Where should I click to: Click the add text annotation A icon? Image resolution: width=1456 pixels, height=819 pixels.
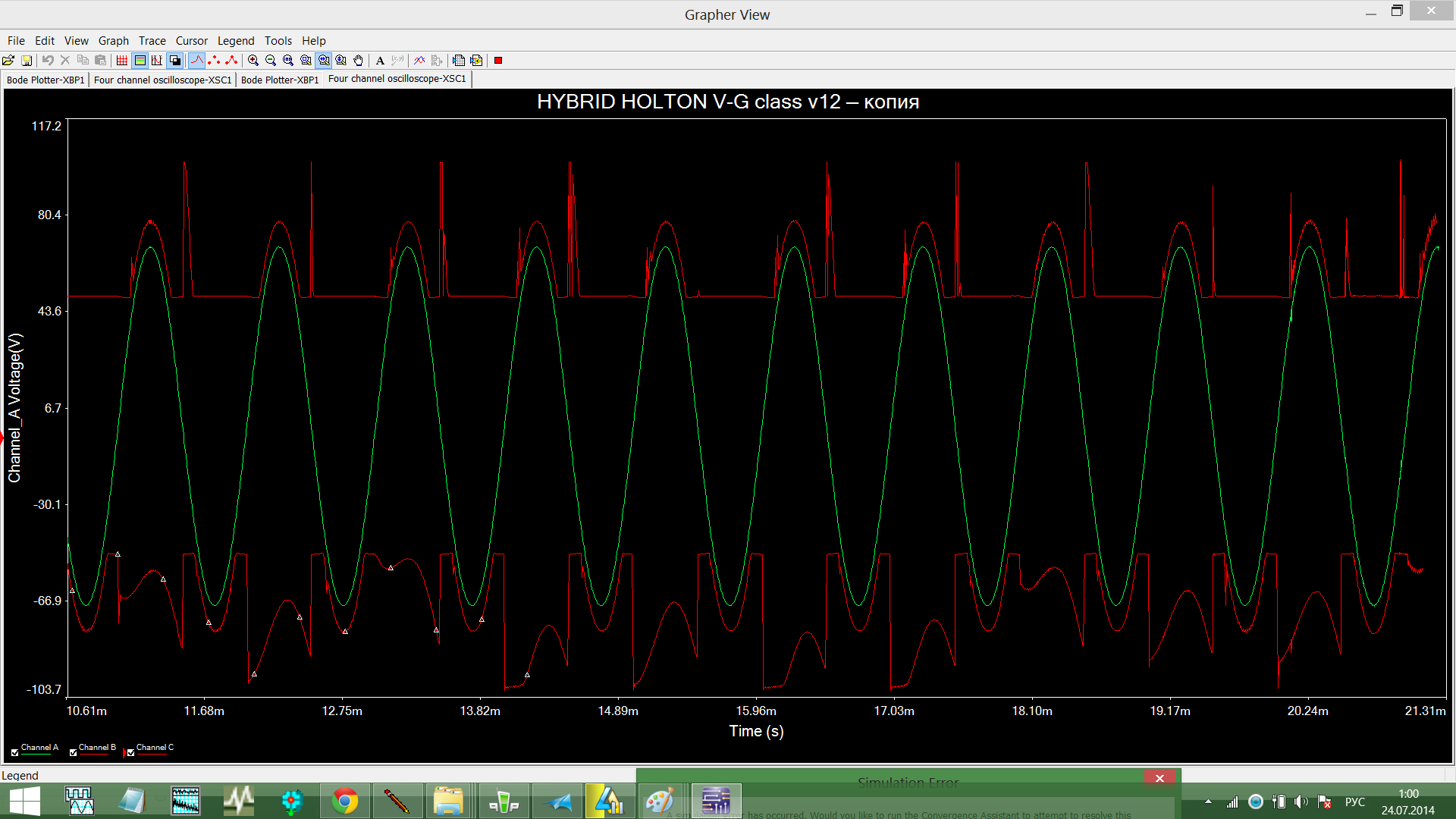381,61
